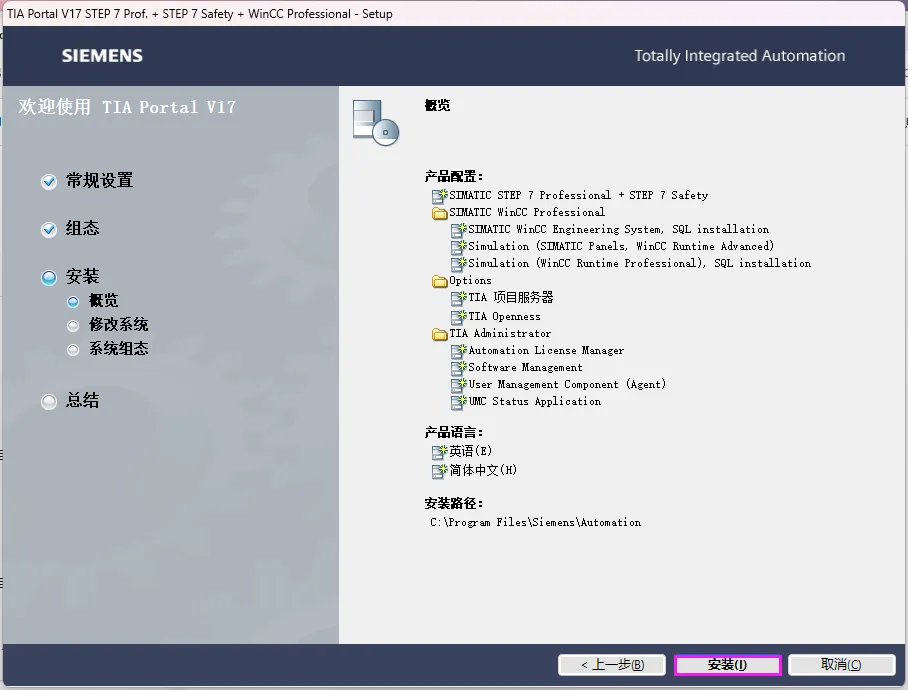Click the WinCC Engineering System component icon
This screenshot has width=908, height=690.
tap(459, 230)
